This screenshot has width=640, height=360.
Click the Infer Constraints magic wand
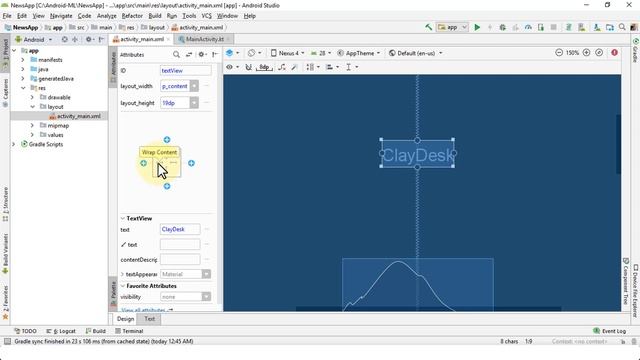coord(294,67)
